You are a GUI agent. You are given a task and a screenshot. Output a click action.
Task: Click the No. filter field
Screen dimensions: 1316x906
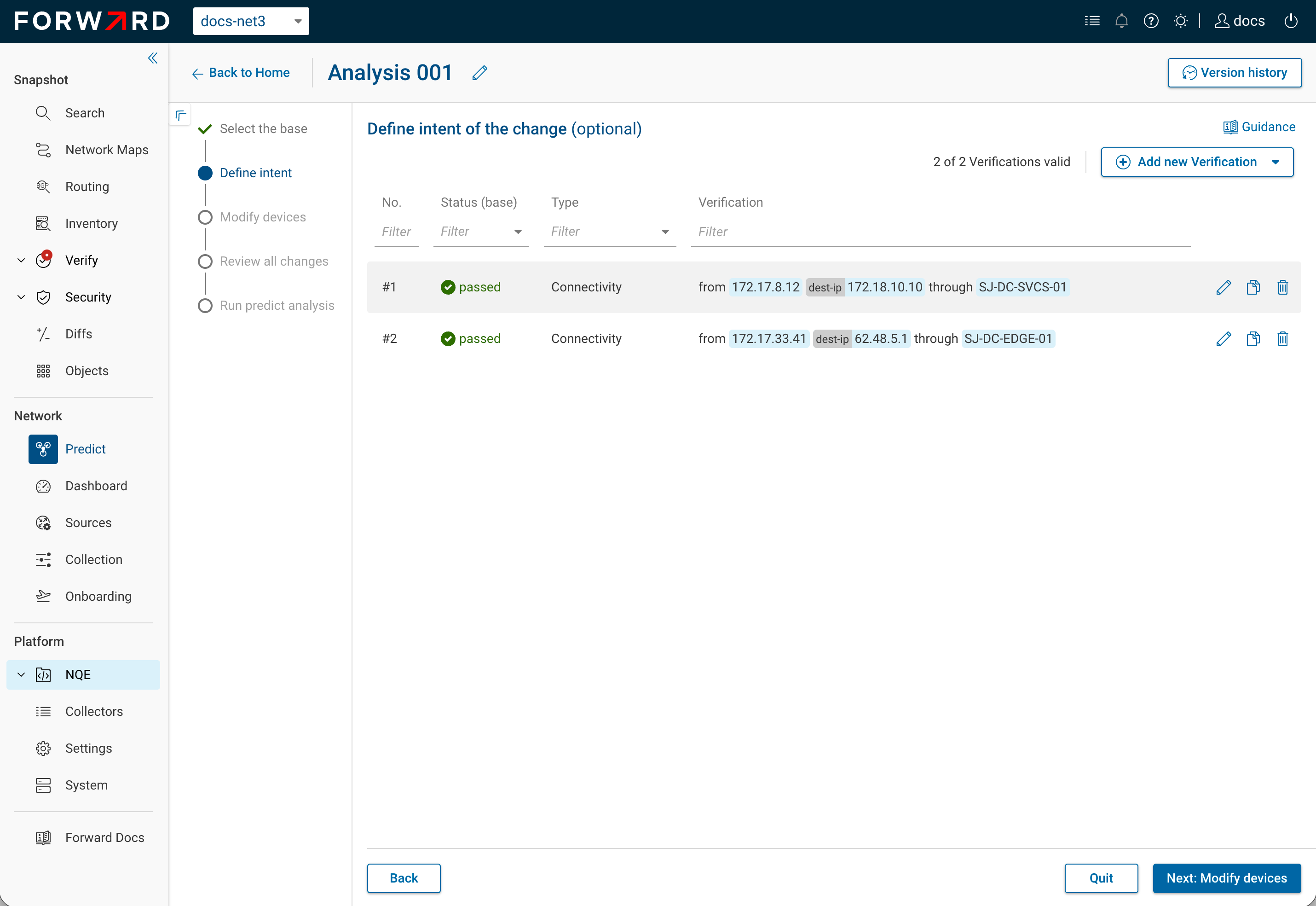397,232
